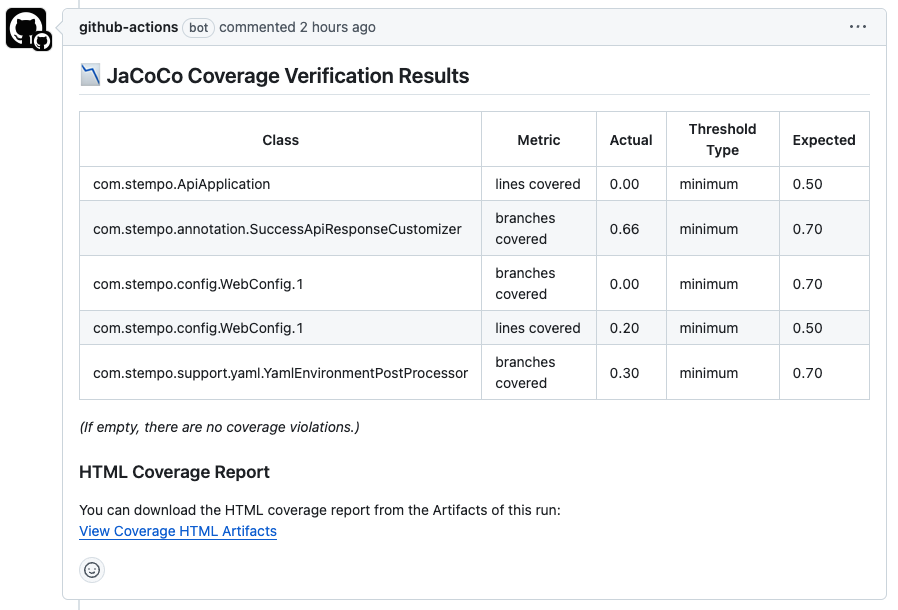
Task: Click the github-actions avatar icon
Action: (27, 29)
